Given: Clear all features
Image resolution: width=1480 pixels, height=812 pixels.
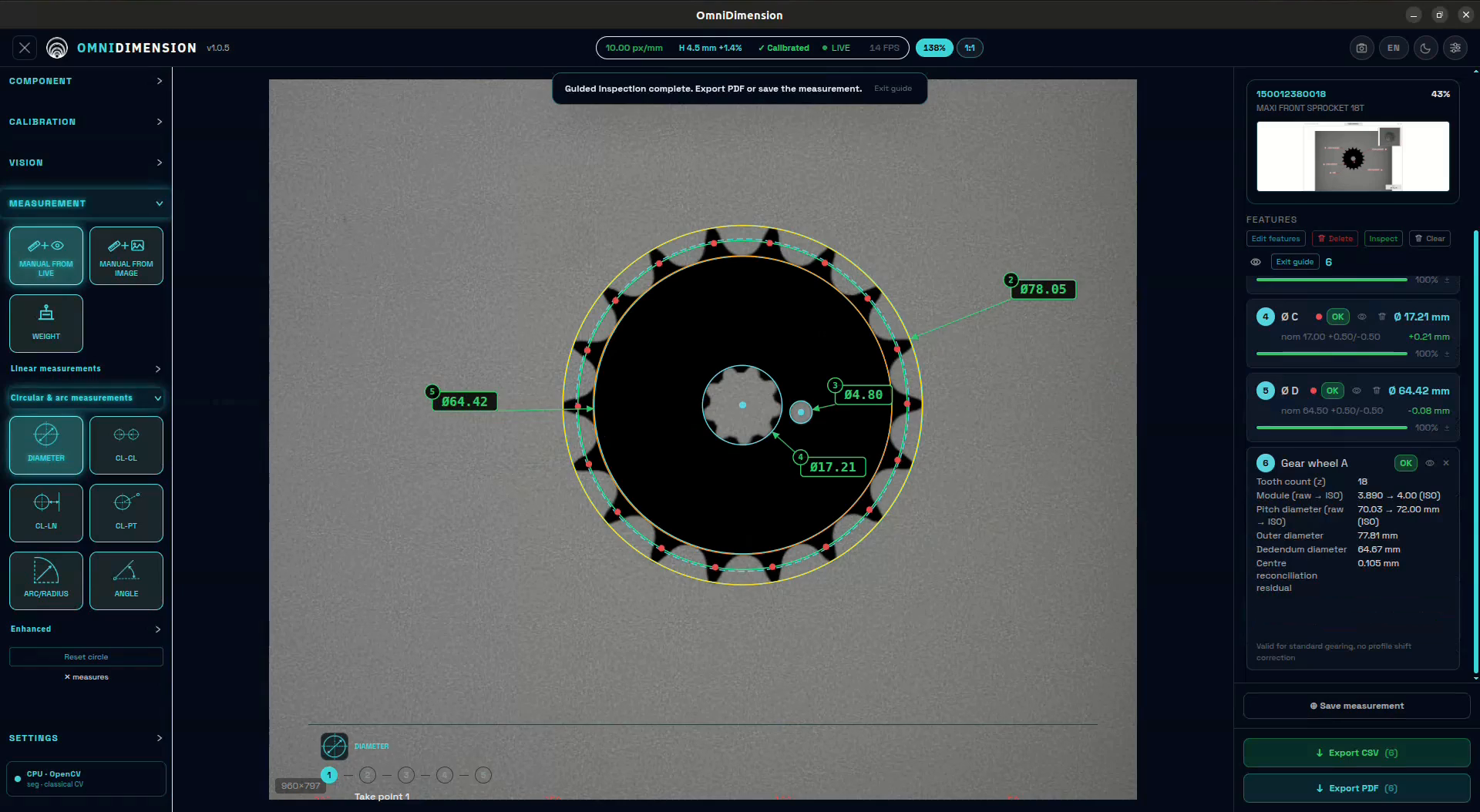Looking at the screenshot, I should pyautogui.click(x=1430, y=239).
